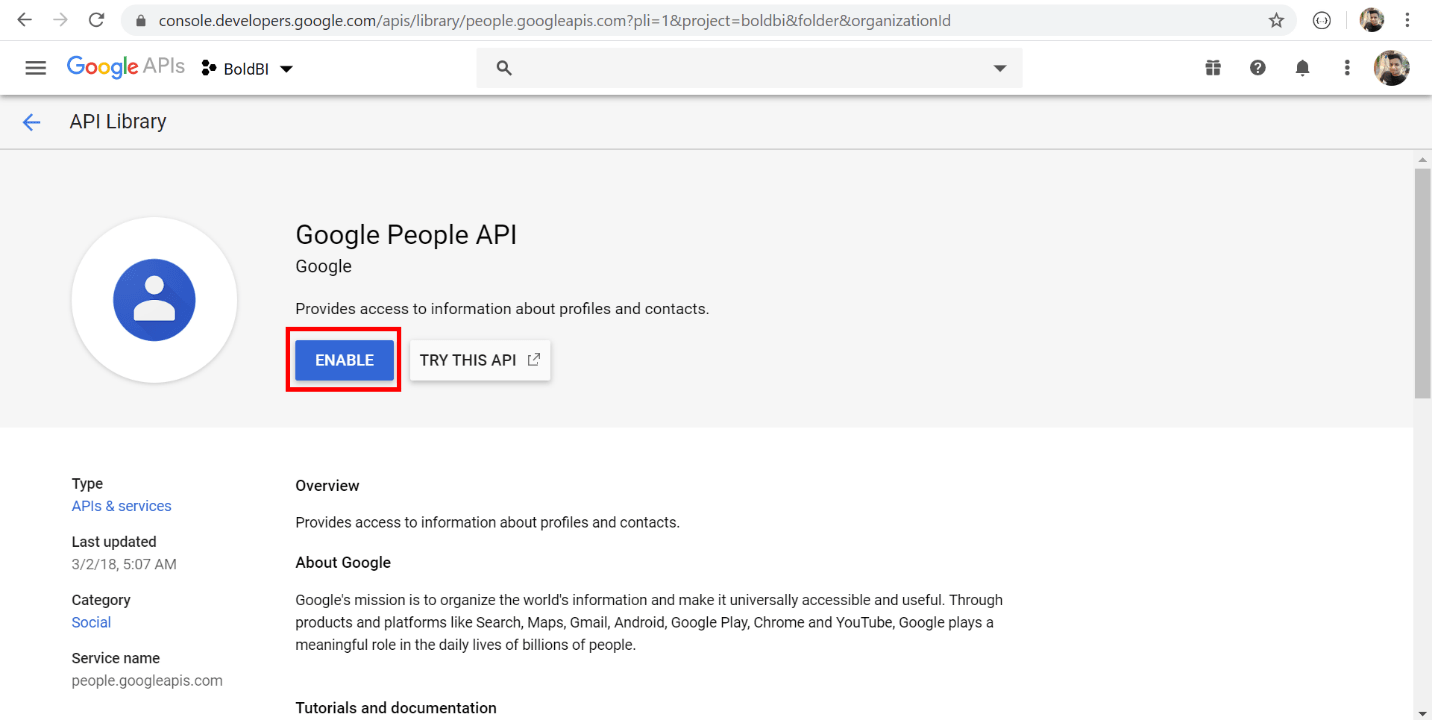The height and width of the screenshot is (720, 1432).
Task: Open the BoldBI project selector dropdown
Action: pos(246,67)
